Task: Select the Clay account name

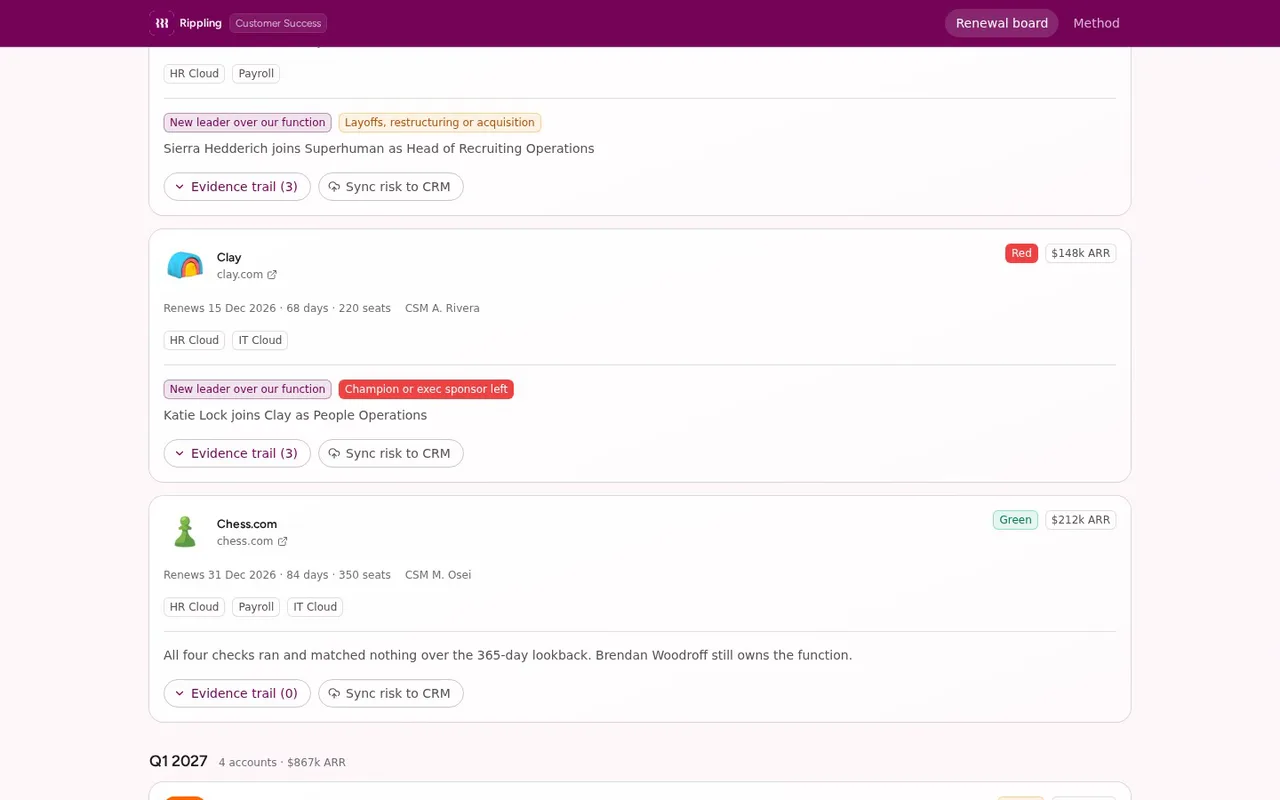Action: click(229, 257)
